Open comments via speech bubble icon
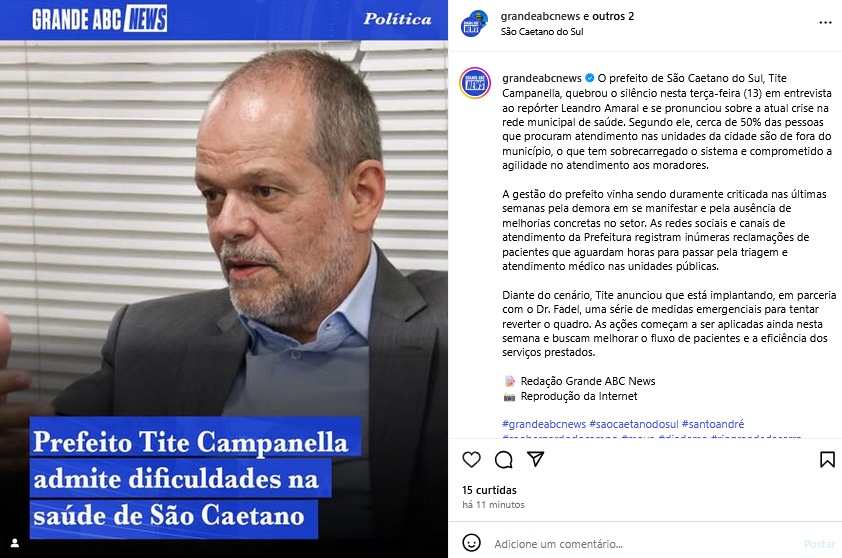Viewport: 842px width, 558px height. coord(504,460)
